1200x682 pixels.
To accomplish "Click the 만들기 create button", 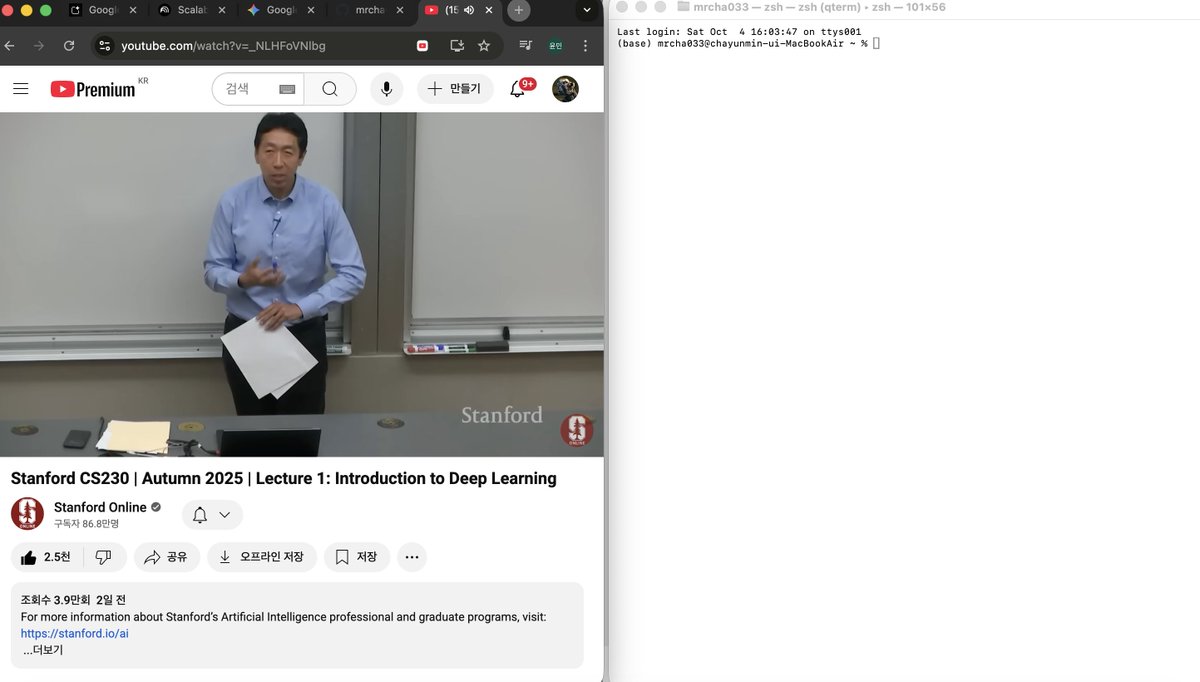I will 455,89.
